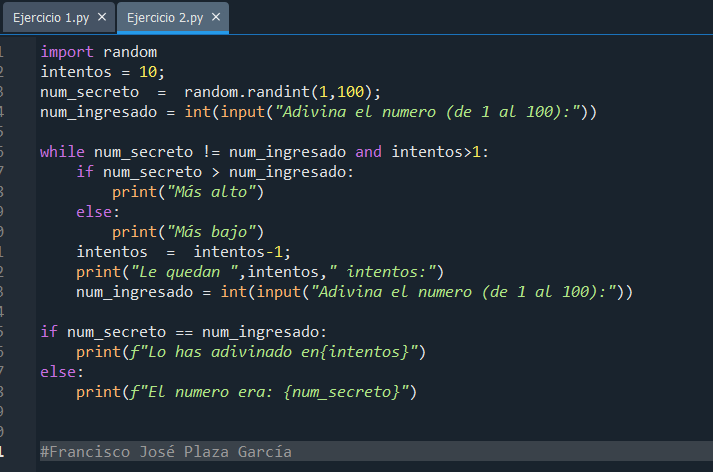The width and height of the screenshot is (713, 472).
Task: Click the 'if num_secreto > num_ingresado:' line
Action: pyautogui.click(x=215, y=172)
